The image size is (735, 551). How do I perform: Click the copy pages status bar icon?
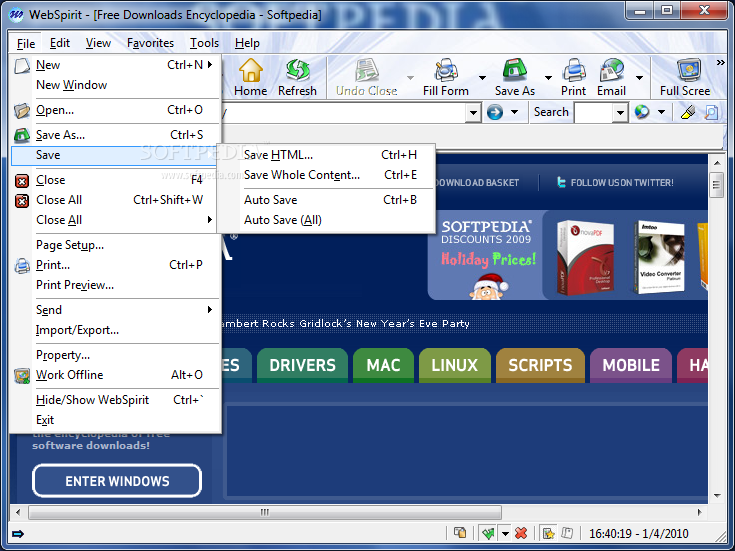460,533
